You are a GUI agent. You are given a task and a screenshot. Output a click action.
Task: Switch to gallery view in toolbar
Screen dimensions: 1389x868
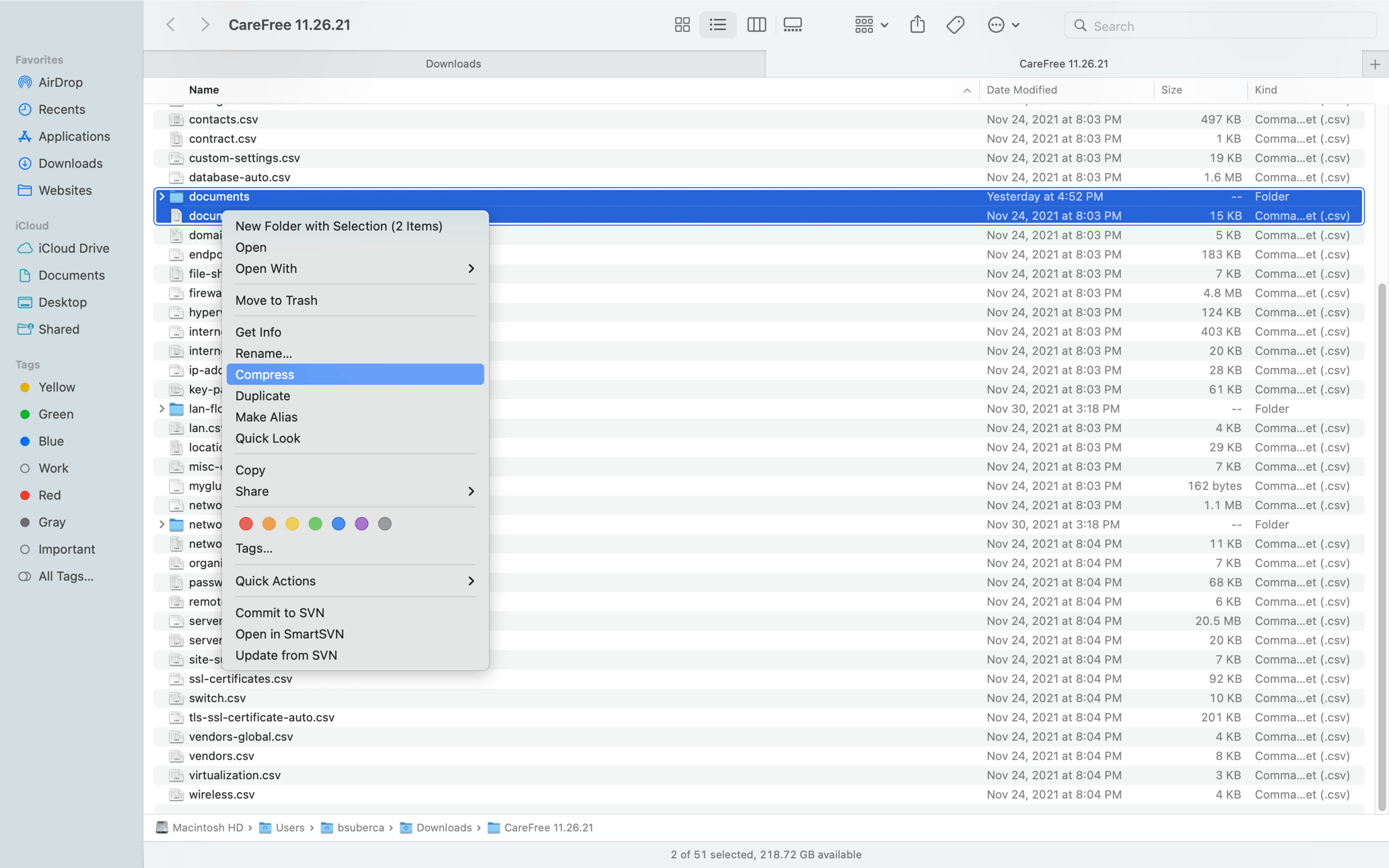792,25
